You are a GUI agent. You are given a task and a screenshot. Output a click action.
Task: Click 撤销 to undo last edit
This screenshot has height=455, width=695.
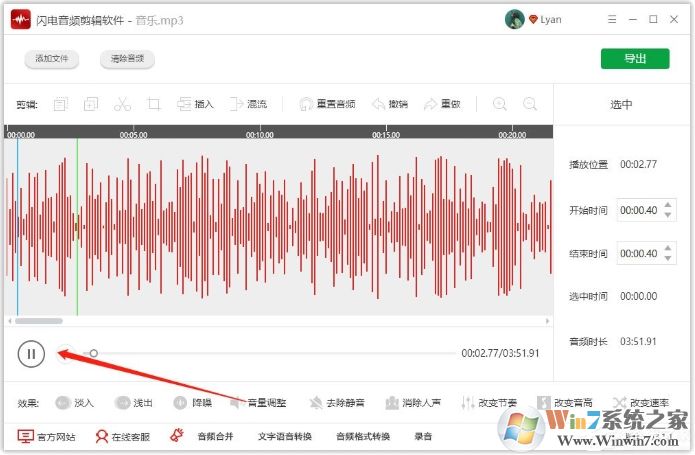point(390,105)
